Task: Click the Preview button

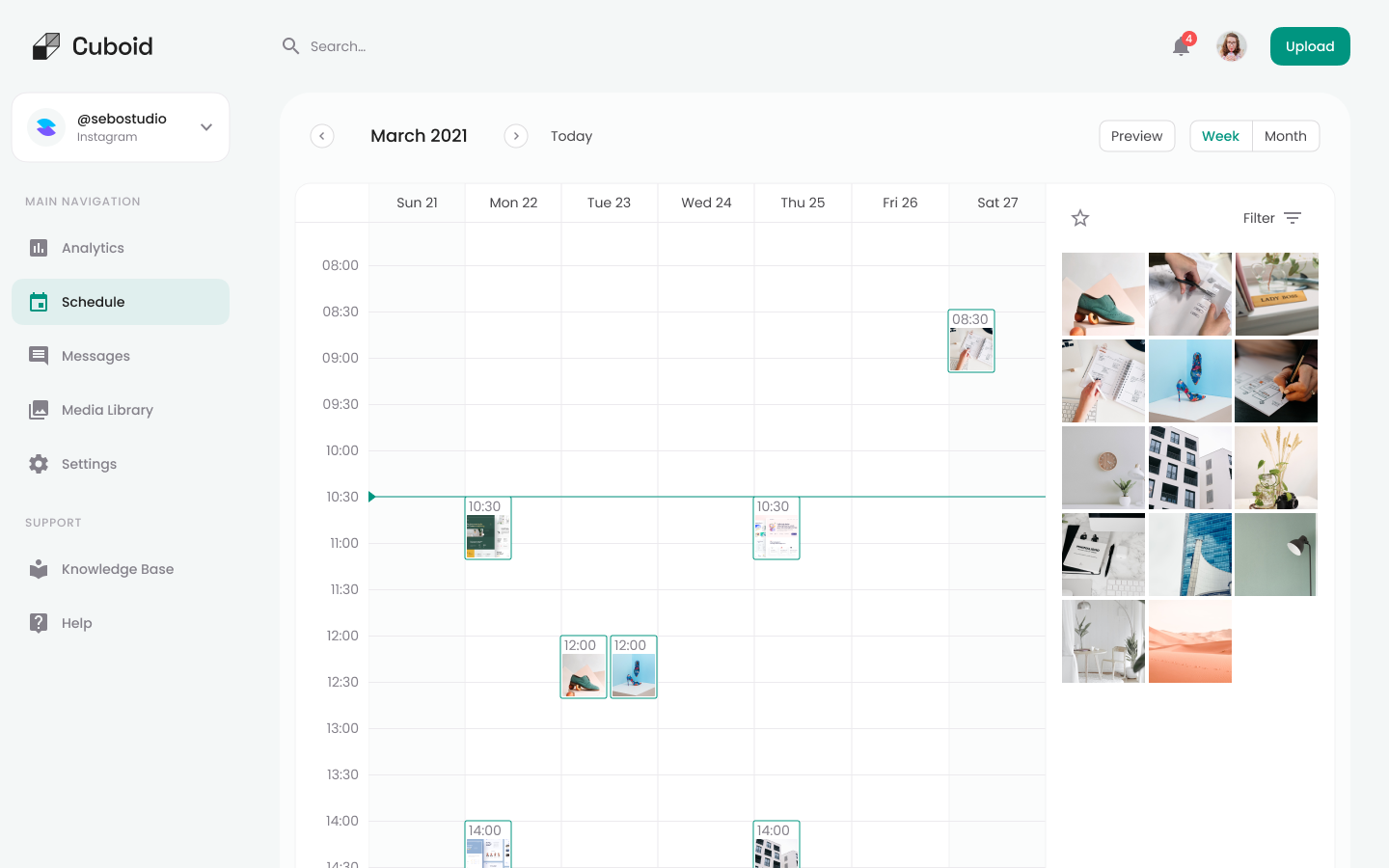Action: click(1136, 136)
